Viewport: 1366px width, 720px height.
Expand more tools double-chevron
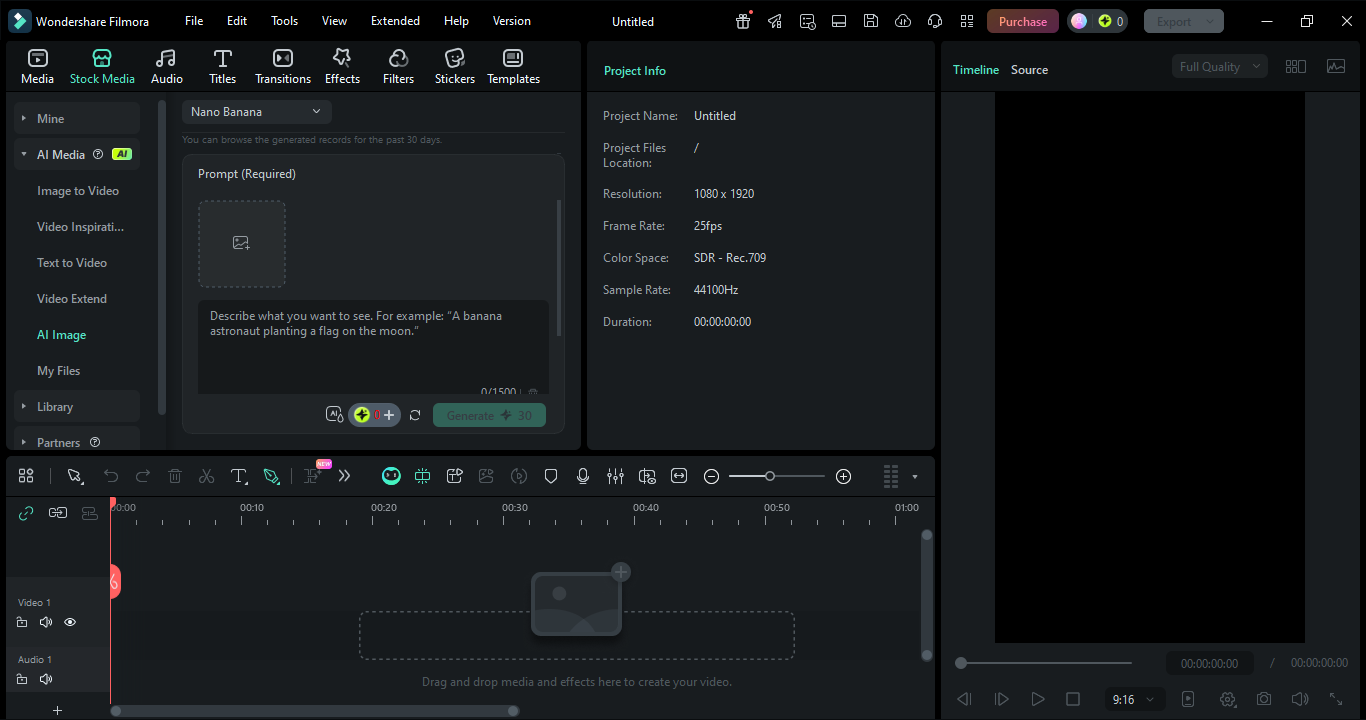click(345, 476)
